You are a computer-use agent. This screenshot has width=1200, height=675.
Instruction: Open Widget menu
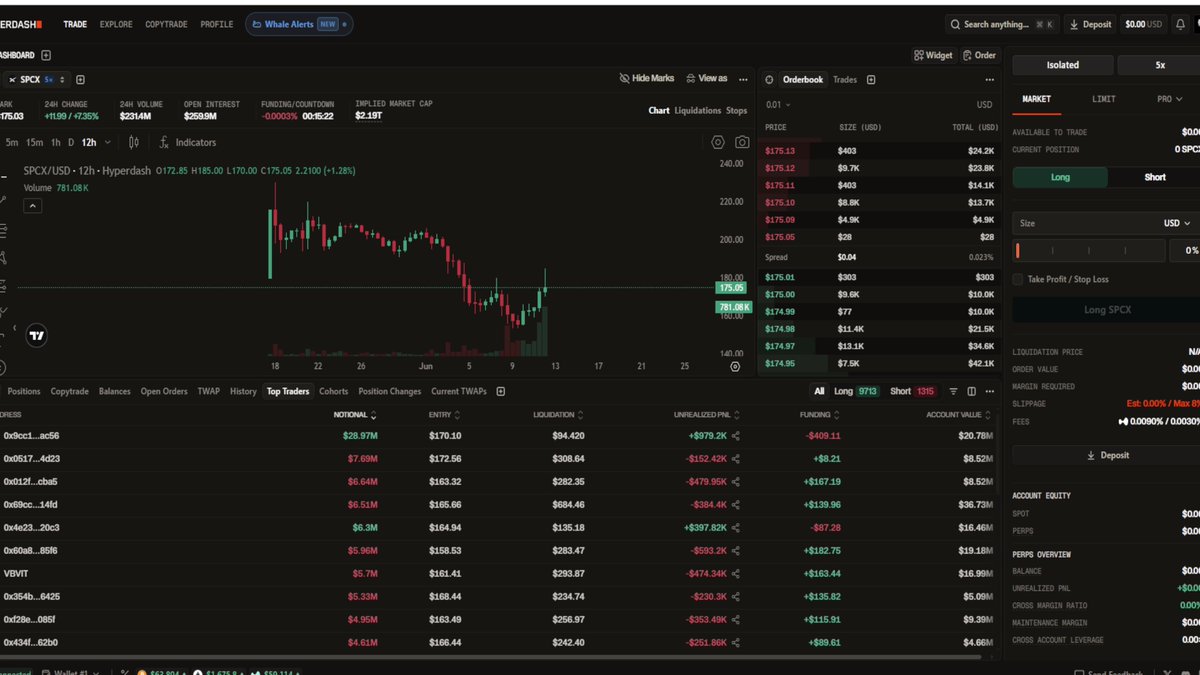pyautogui.click(x=933, y=56)
